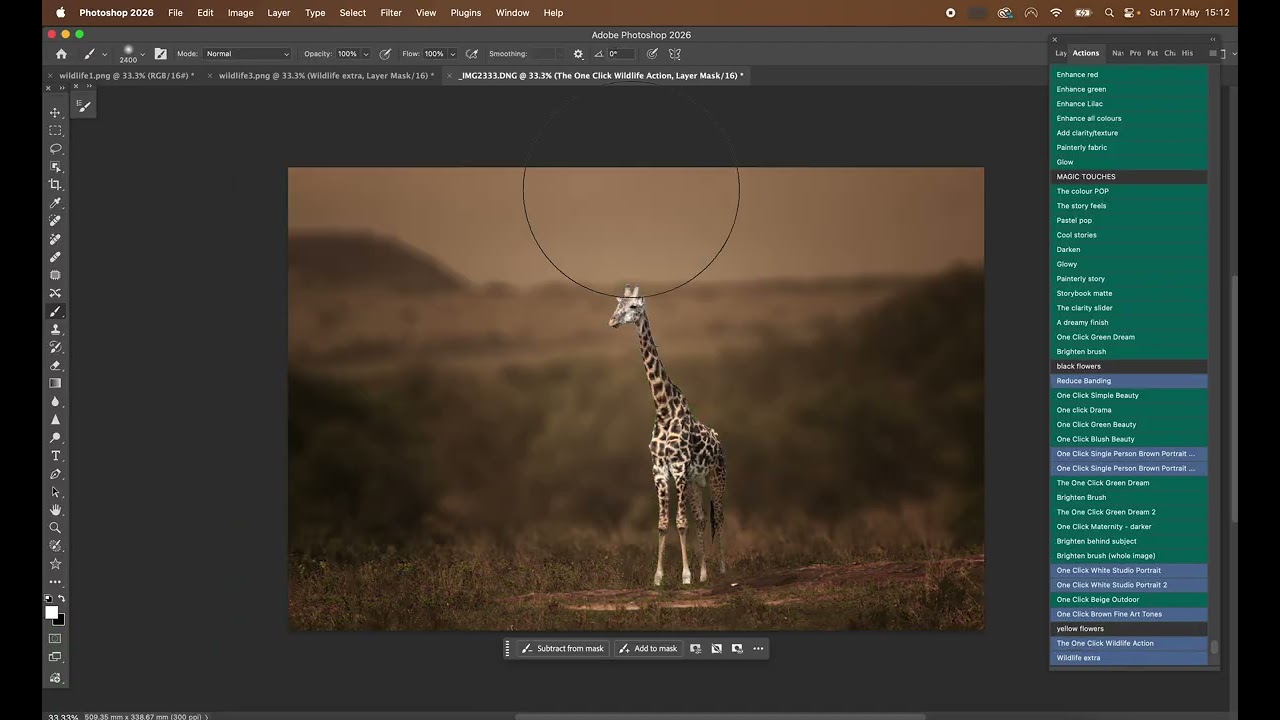Select the Object Selection tool
This screenshot has height=720, width=1280.
point(55,167)
